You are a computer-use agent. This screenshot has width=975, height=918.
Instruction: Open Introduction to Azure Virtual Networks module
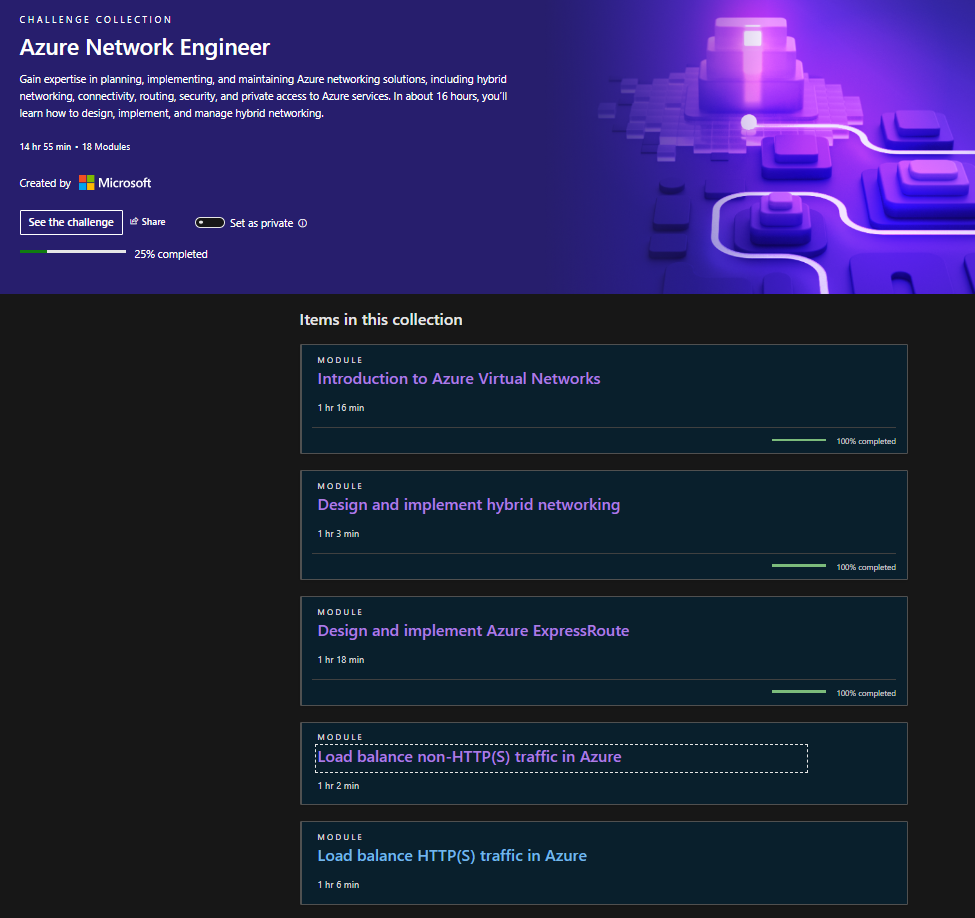click(x=459, y=379)
